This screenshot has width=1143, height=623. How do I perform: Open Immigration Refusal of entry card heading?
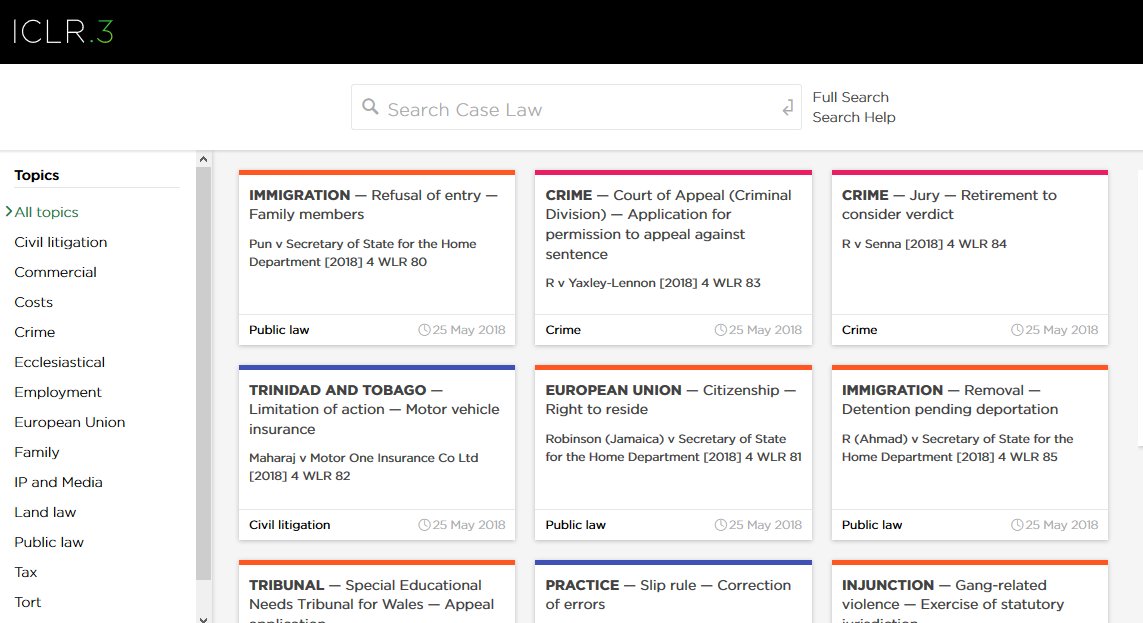coord(373,205)
